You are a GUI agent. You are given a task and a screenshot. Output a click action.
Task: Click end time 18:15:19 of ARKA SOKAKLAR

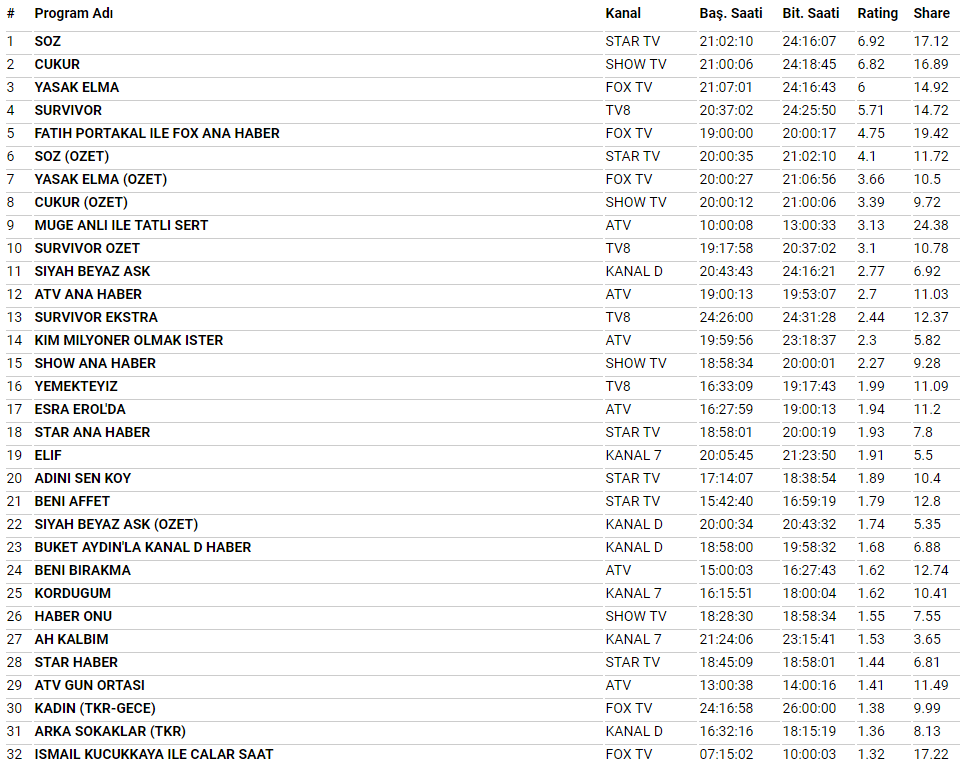[x=809, y=731]
